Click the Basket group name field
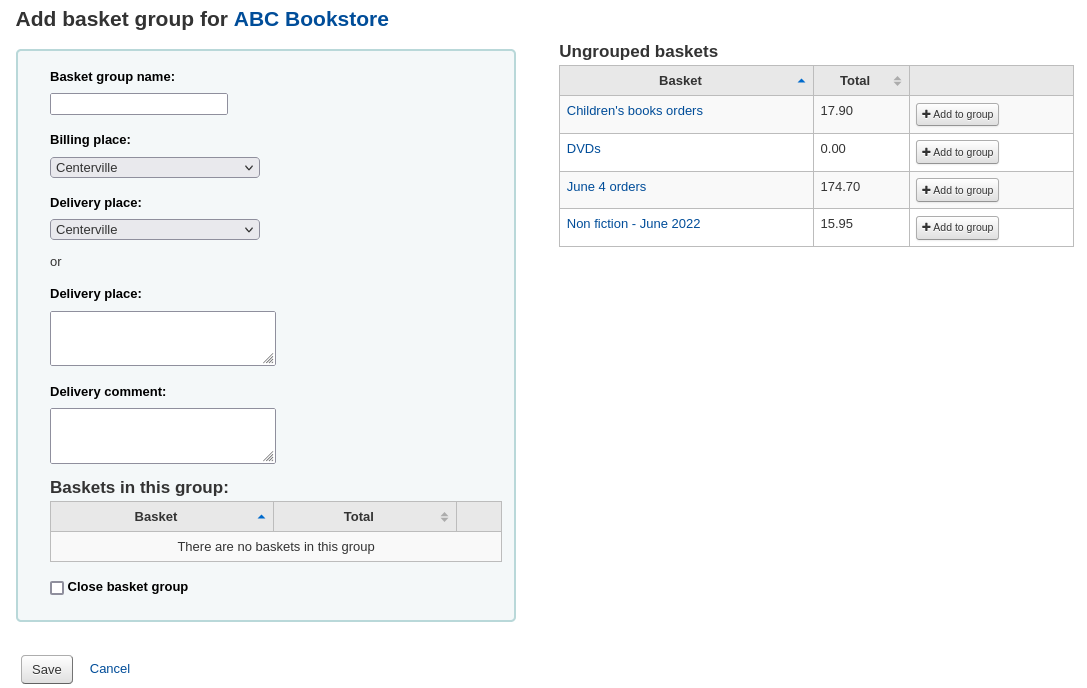1087x688 pixels. 138,103
